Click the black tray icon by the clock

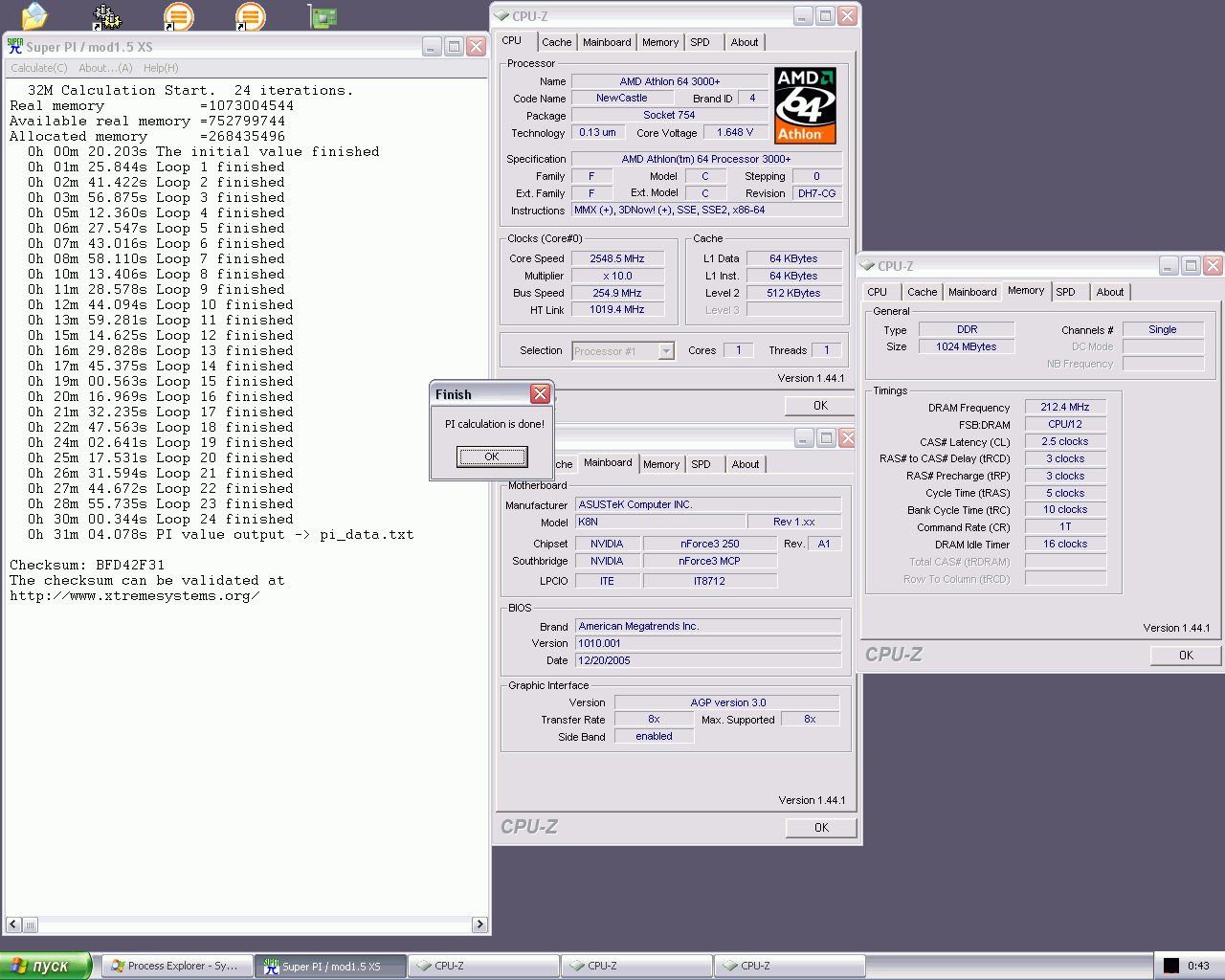point(1171,966)
